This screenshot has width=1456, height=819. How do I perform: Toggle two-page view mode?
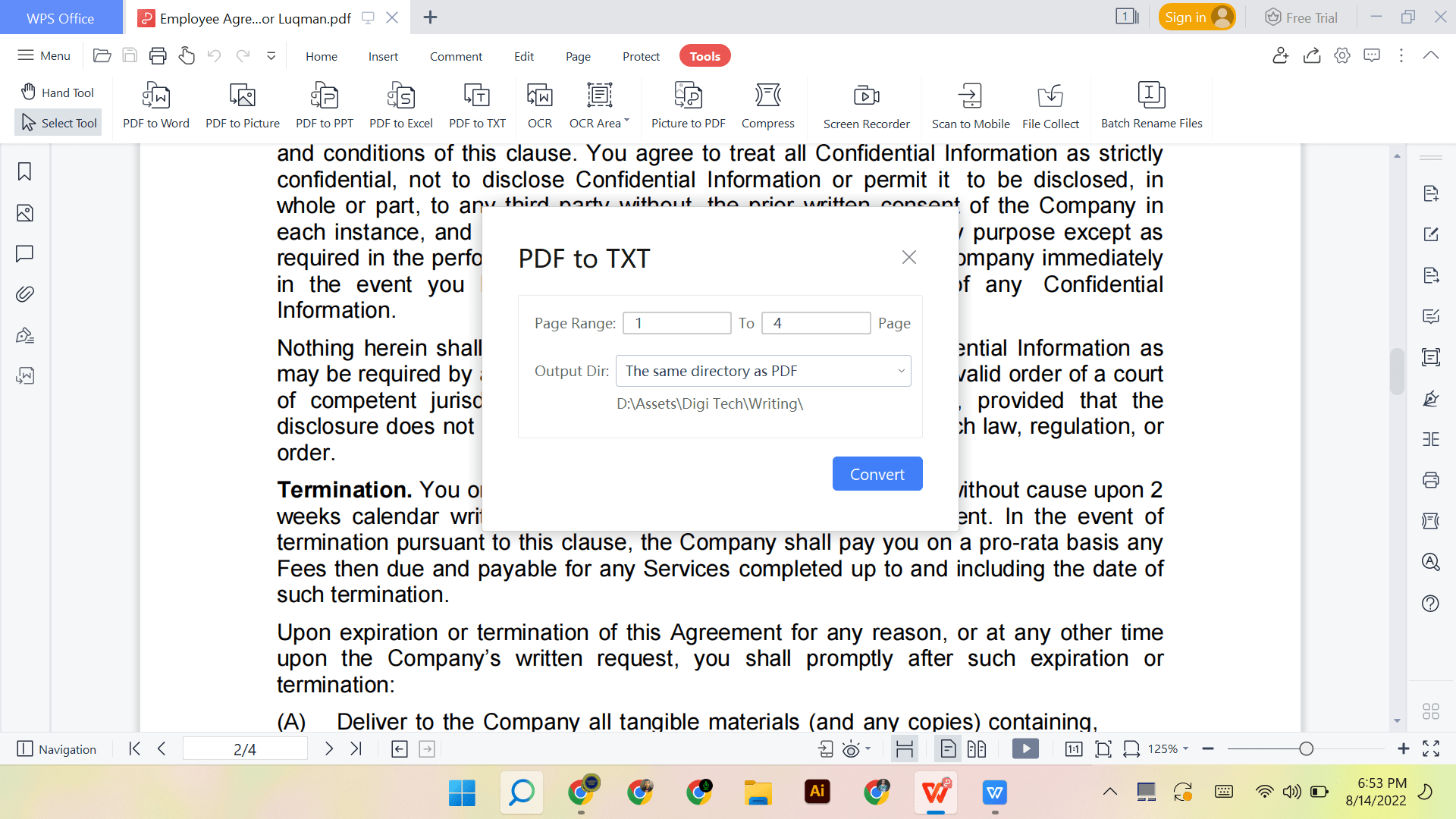977,748
